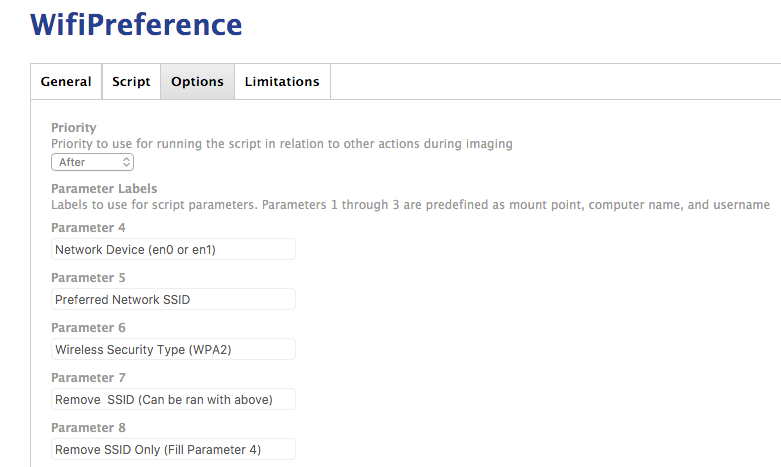Click the Parameter 4 label
Viewport: 781px width, 467px height.
tap(88, 228)
